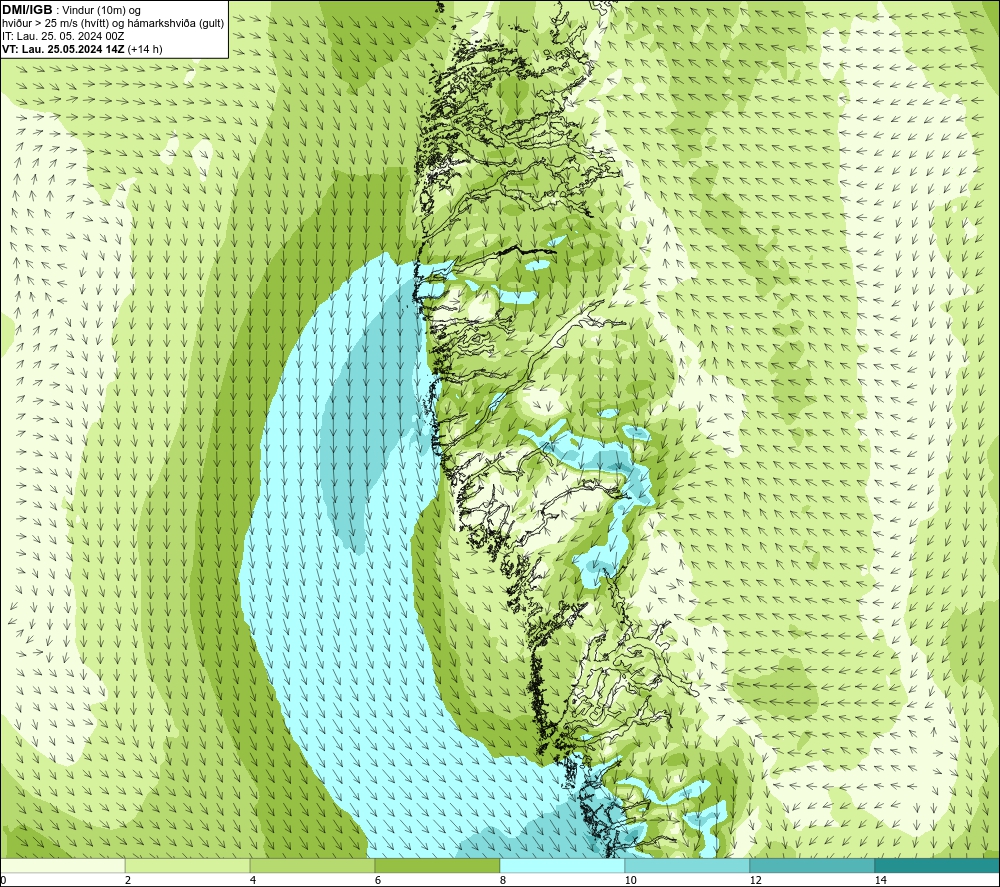Click the 6–8 dark green scale segment
The width and height of the screenshot is (1000, 887).
pyautogui.click(x=438, y=865)
